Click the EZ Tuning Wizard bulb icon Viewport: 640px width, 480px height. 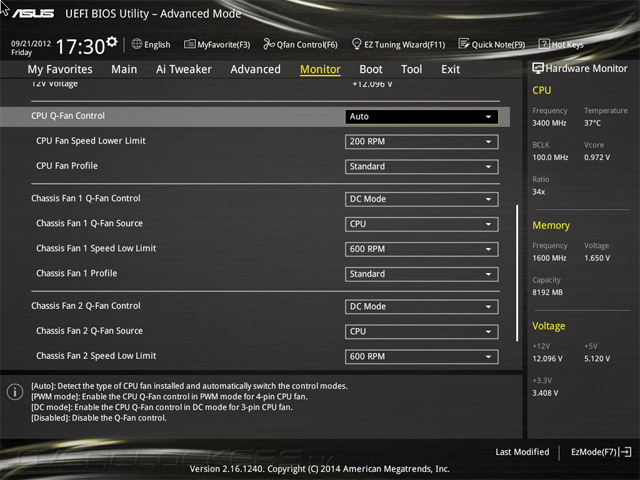coord(356,44)
